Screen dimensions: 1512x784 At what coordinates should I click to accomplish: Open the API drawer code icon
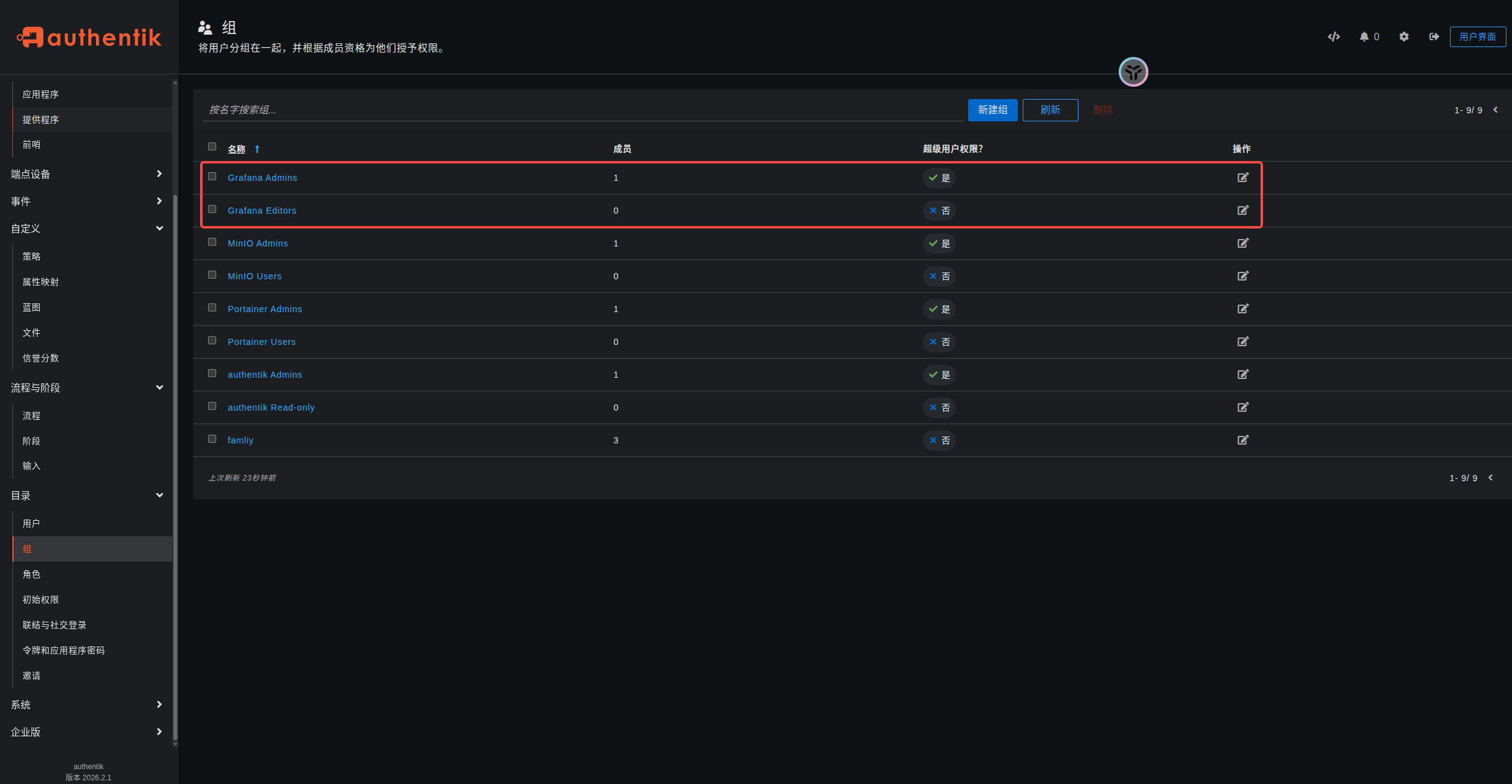tap(1334, 37)
